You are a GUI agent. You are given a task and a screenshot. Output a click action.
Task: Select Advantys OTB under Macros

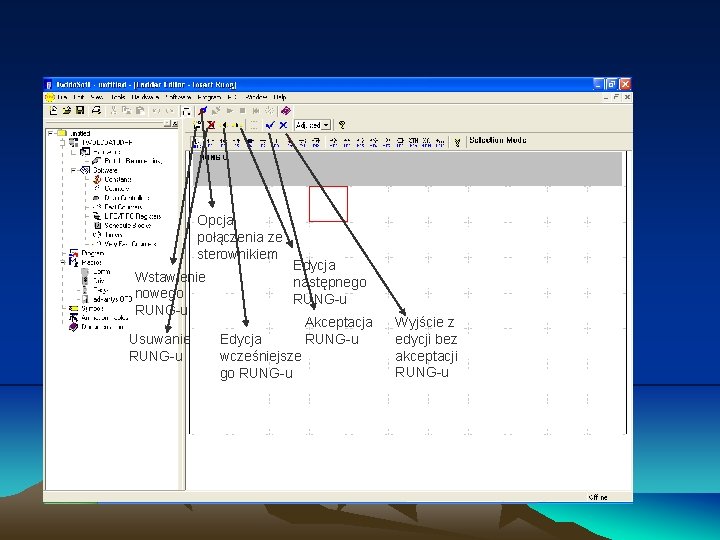coord(112,299)
